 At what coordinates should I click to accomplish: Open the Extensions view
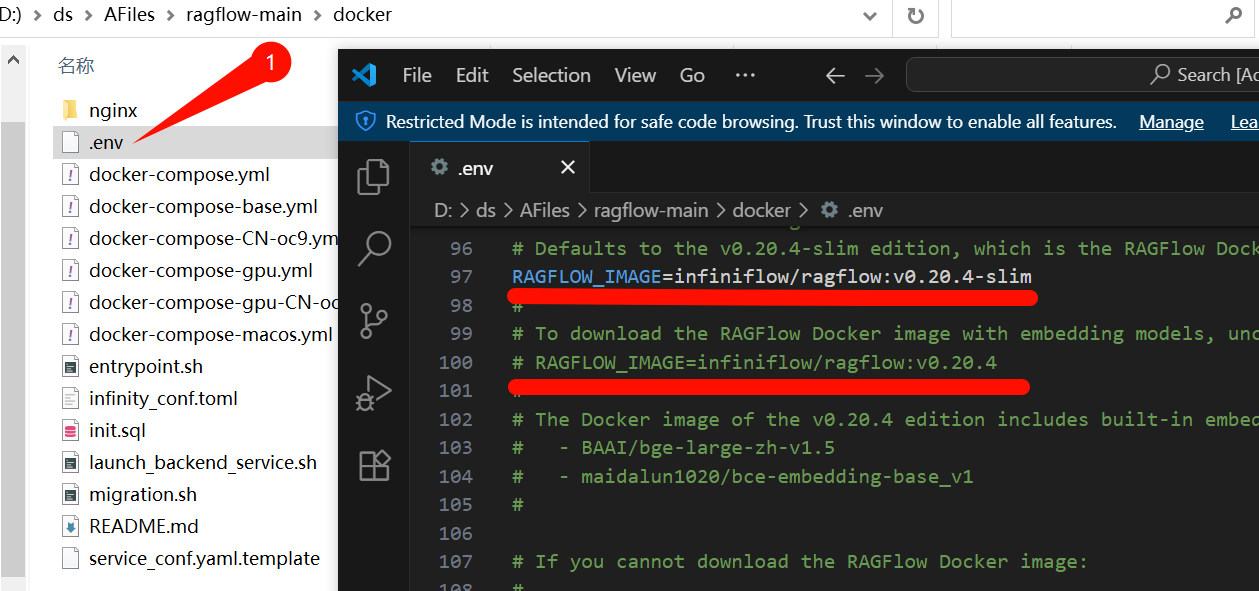click(374, 465)
